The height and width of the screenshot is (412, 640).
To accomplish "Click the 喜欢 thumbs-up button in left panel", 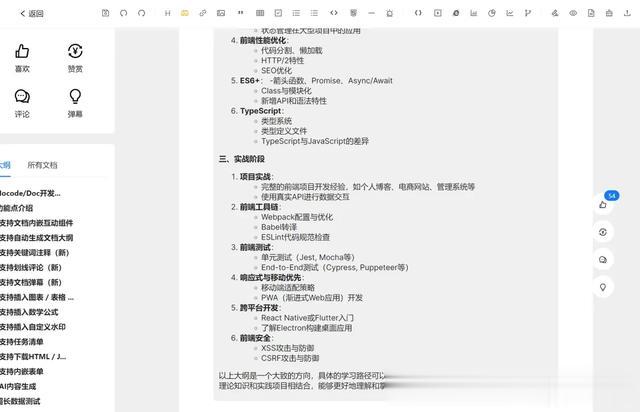I will click(22, 58).
